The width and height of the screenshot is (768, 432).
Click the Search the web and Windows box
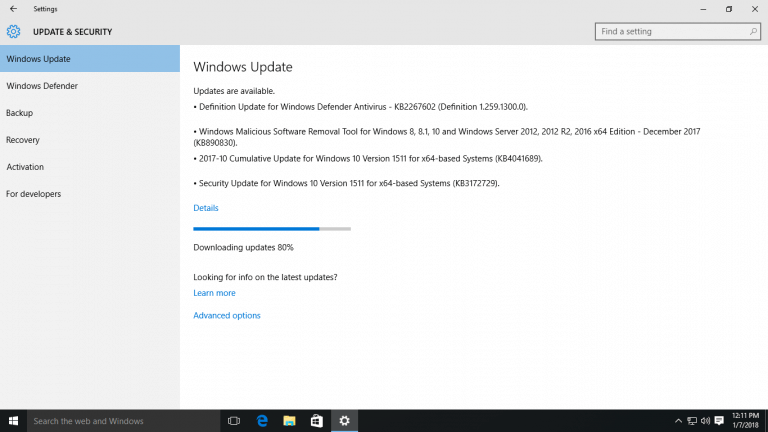click(x=123, y=421)
